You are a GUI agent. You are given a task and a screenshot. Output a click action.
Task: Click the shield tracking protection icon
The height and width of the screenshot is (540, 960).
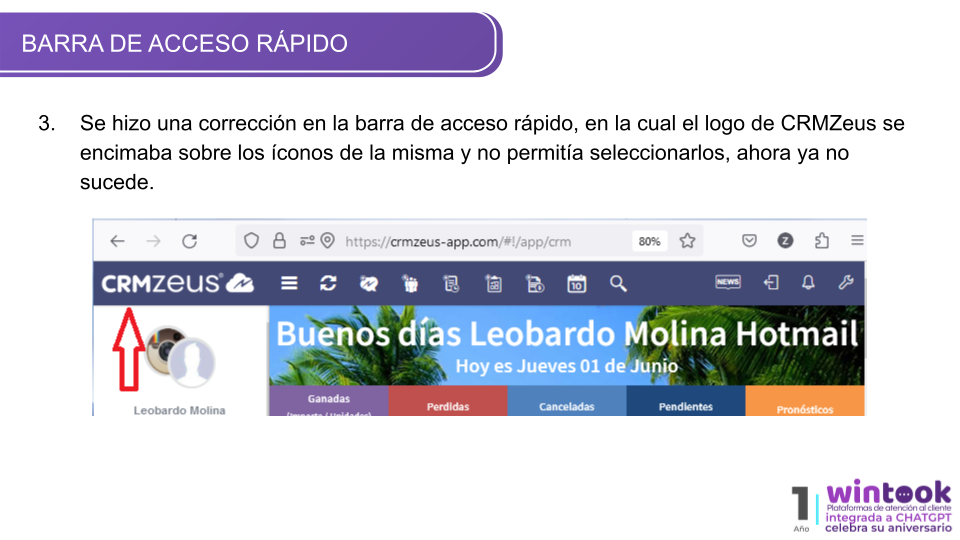[x=251, y=241]
